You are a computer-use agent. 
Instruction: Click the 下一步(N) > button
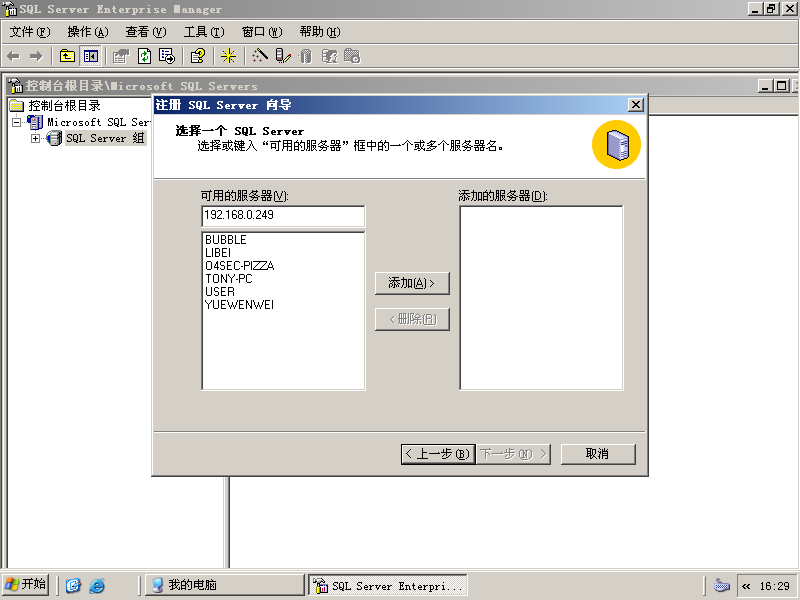coord(514,454)
